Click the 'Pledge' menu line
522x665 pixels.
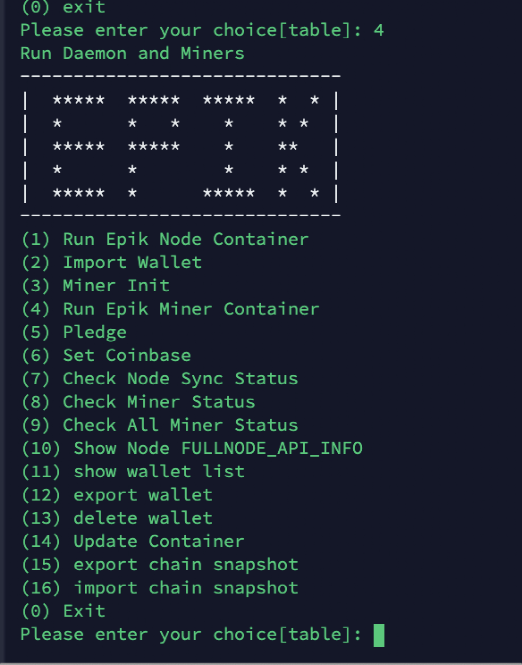[x=74, y=332]
